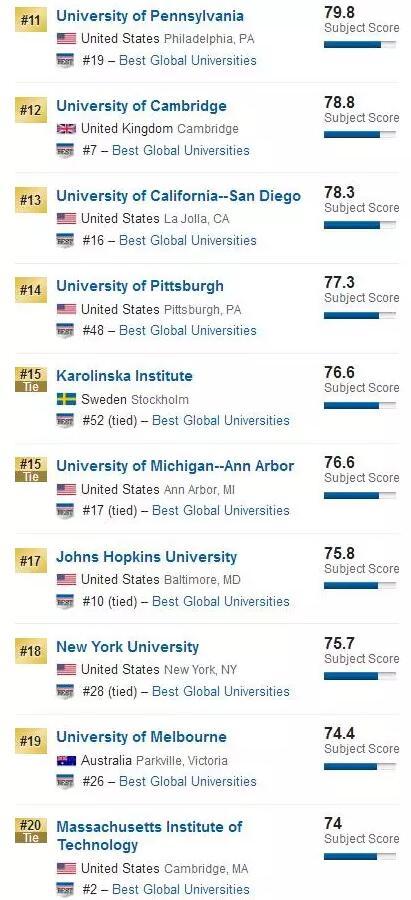This screenshot has width=411, height=900.
Task: Click the #20 Tie rank badge
Action: tap(31, 831)
